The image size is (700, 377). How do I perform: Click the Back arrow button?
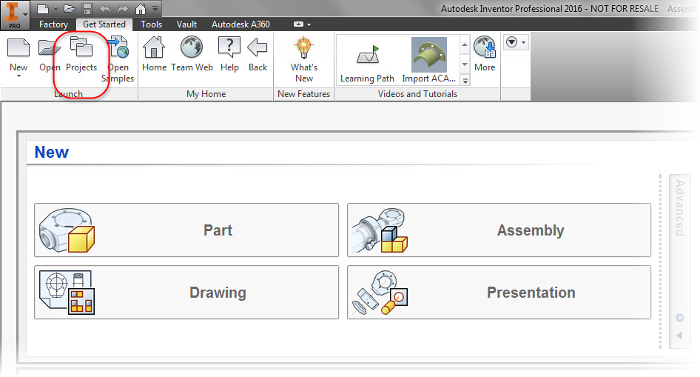click(258, 55)
